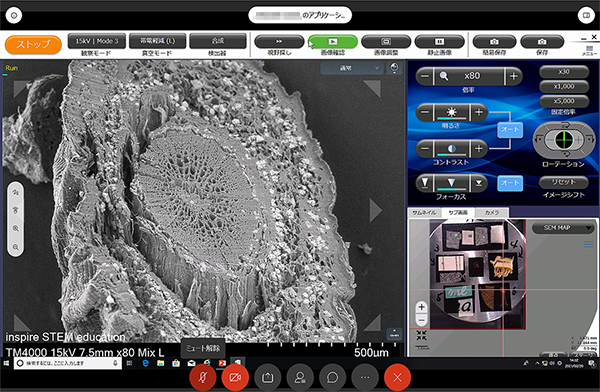Click the auto brightness/contrast オート button

click(510, 130)
